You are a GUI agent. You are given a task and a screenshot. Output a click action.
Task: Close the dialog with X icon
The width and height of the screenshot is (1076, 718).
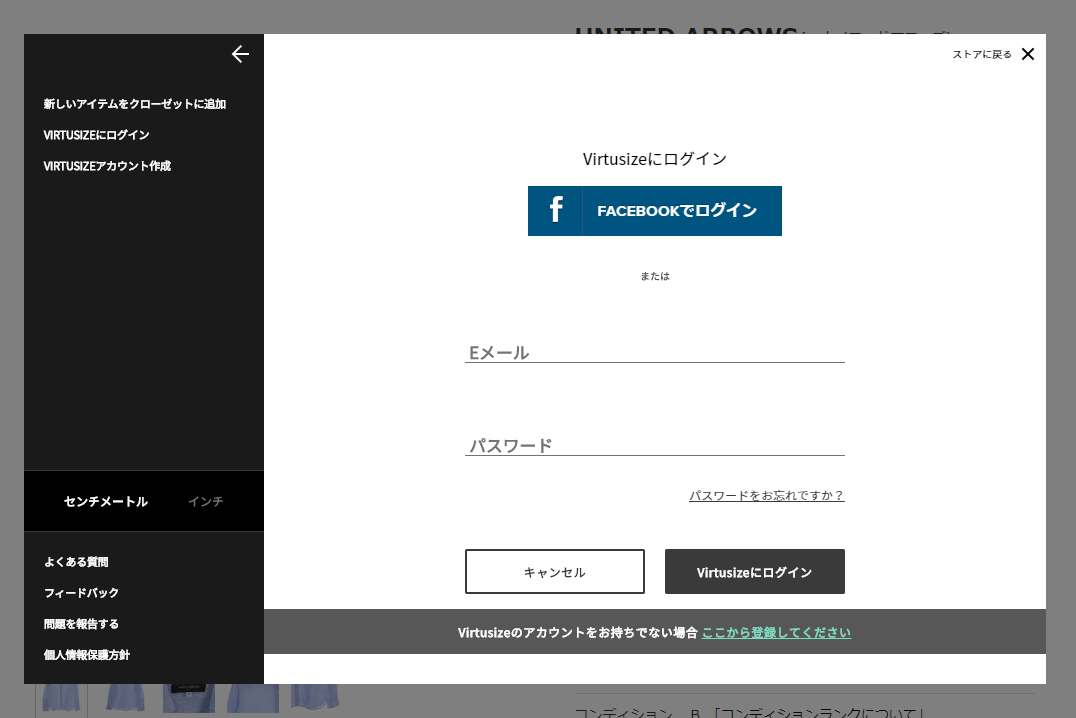(1027, 54)
